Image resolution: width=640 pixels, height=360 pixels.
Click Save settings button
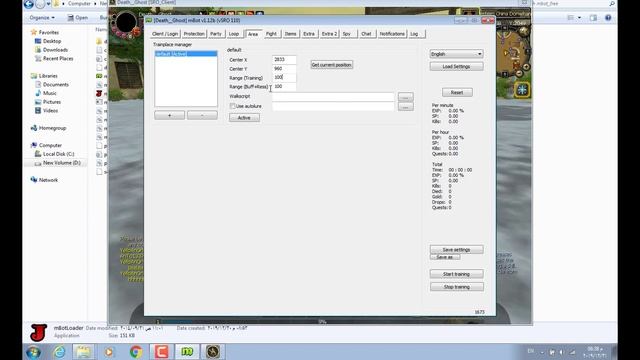click(x=456, y=249)
